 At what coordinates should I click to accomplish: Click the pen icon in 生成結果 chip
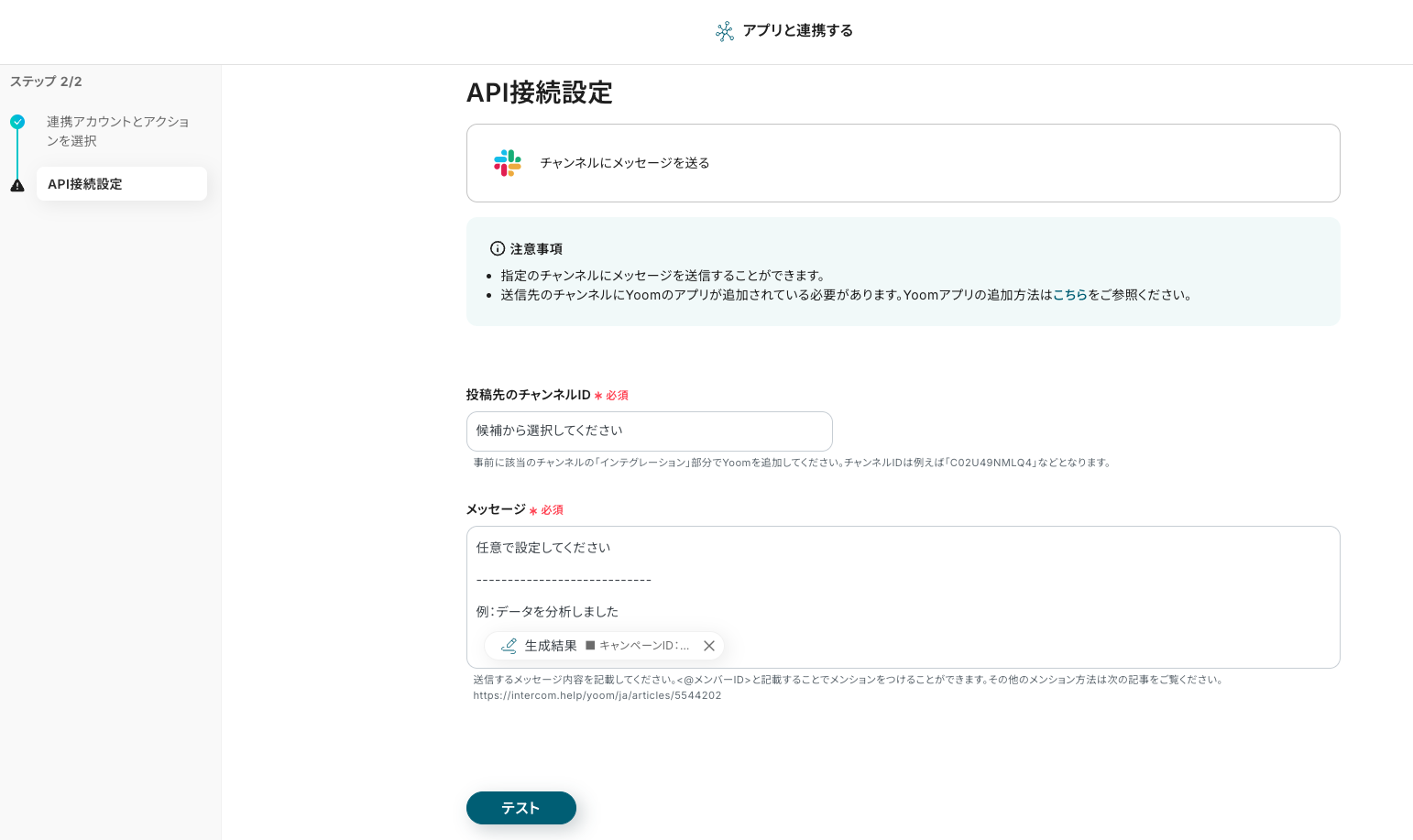tap(509, 646)
